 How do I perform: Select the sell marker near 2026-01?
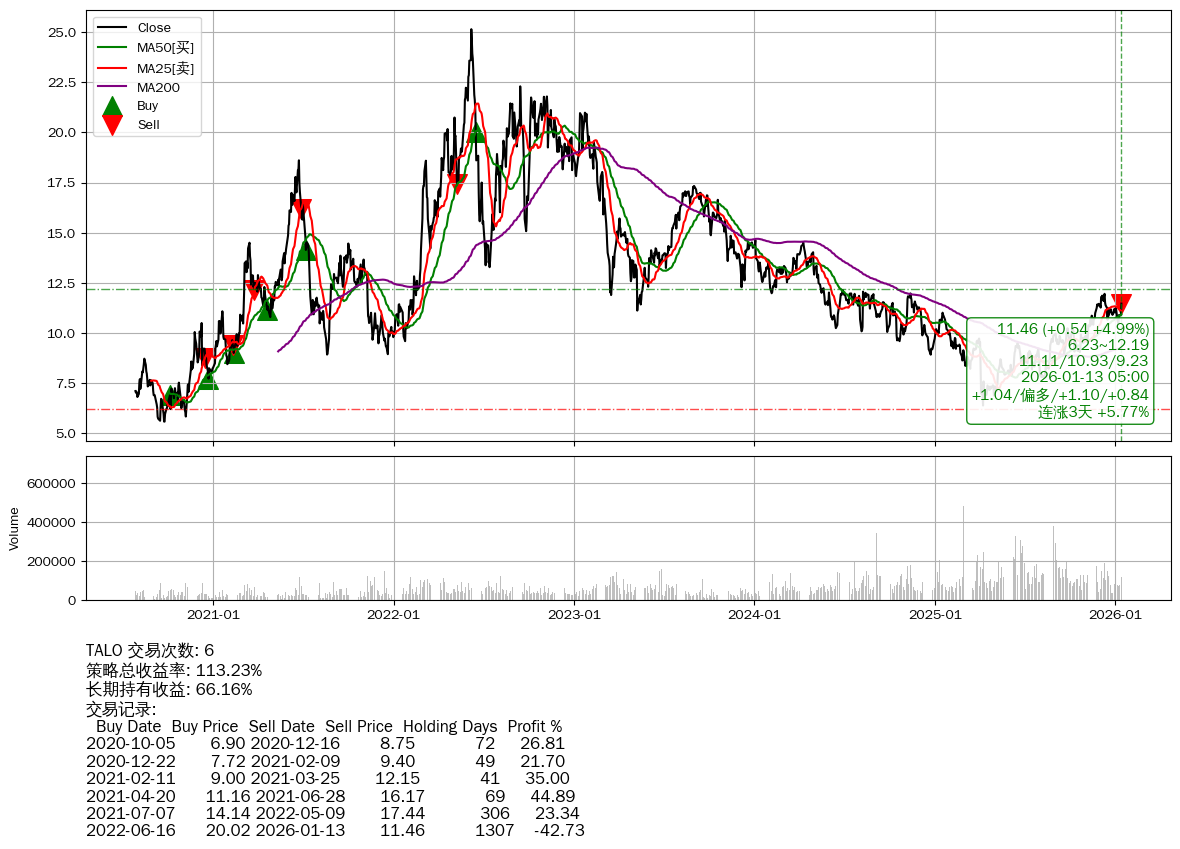coord(1121,304)
